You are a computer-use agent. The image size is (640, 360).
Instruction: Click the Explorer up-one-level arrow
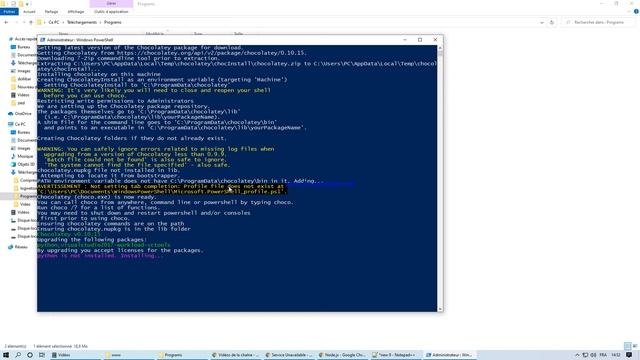click(x=31, y=22)
